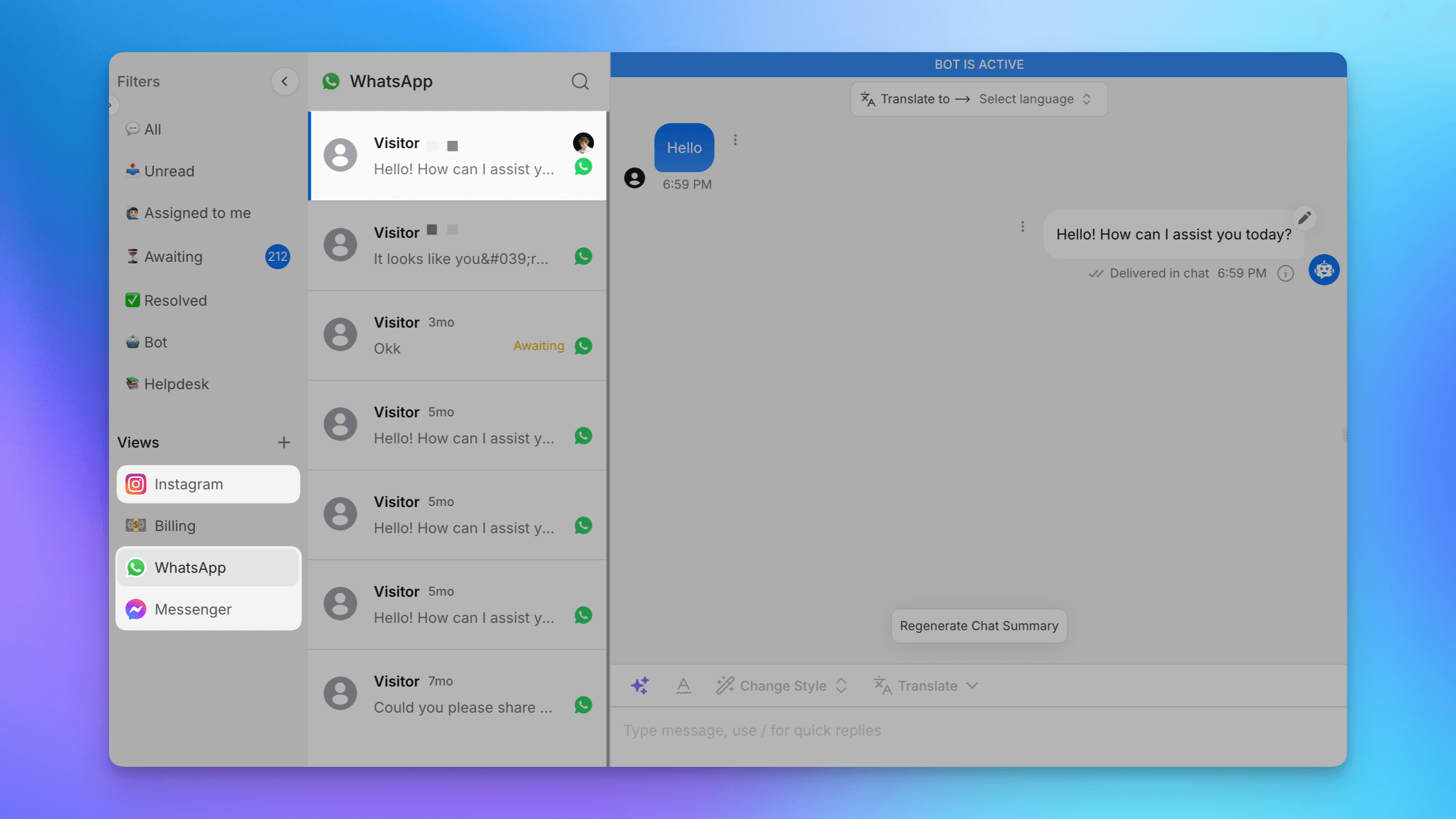Open the WhatsApp view
The width and height of the screenshot is (1456, 819).
tap(208, 568)
